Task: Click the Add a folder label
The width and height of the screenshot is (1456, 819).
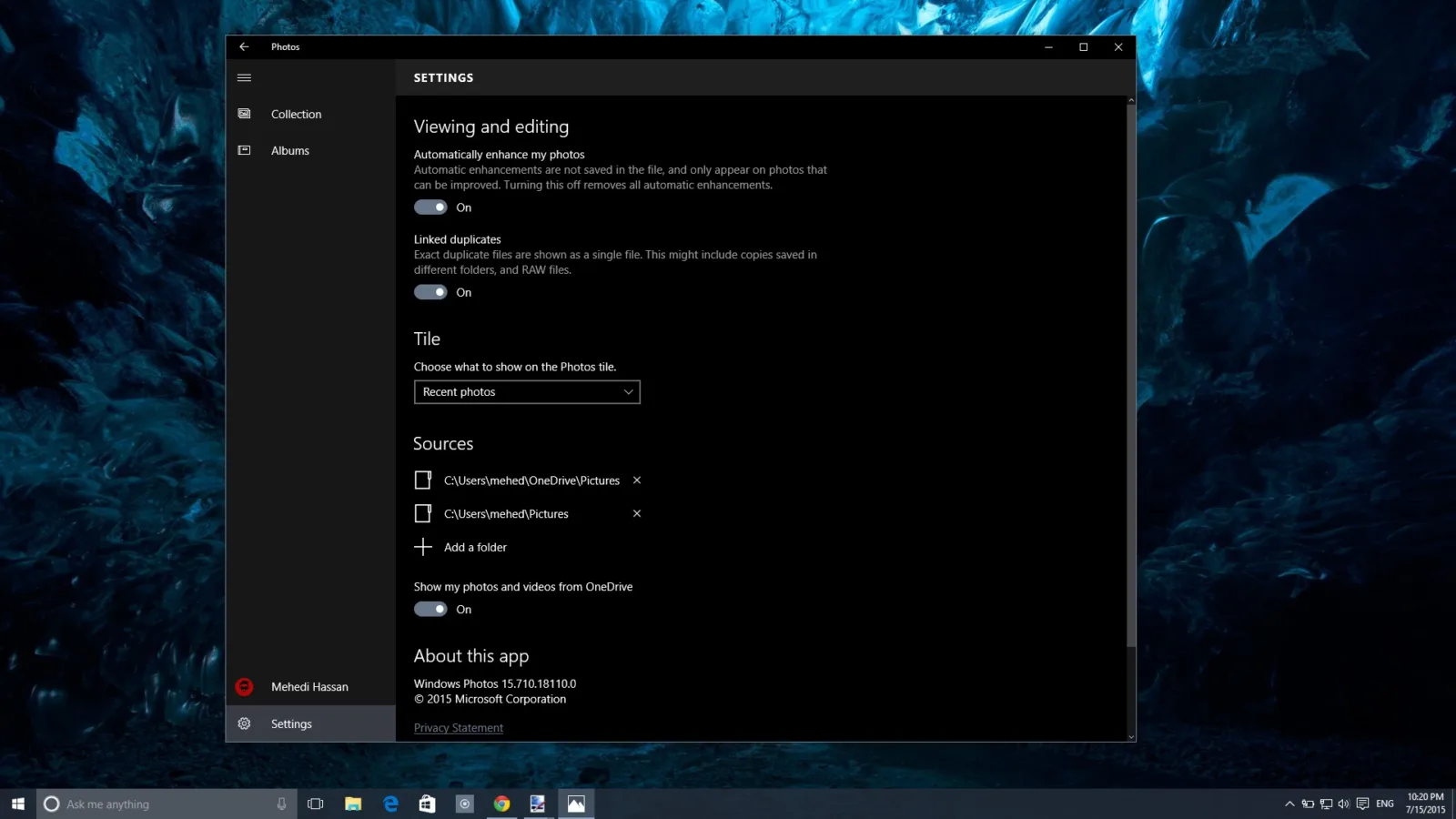Action: click(x=475, y=548)
